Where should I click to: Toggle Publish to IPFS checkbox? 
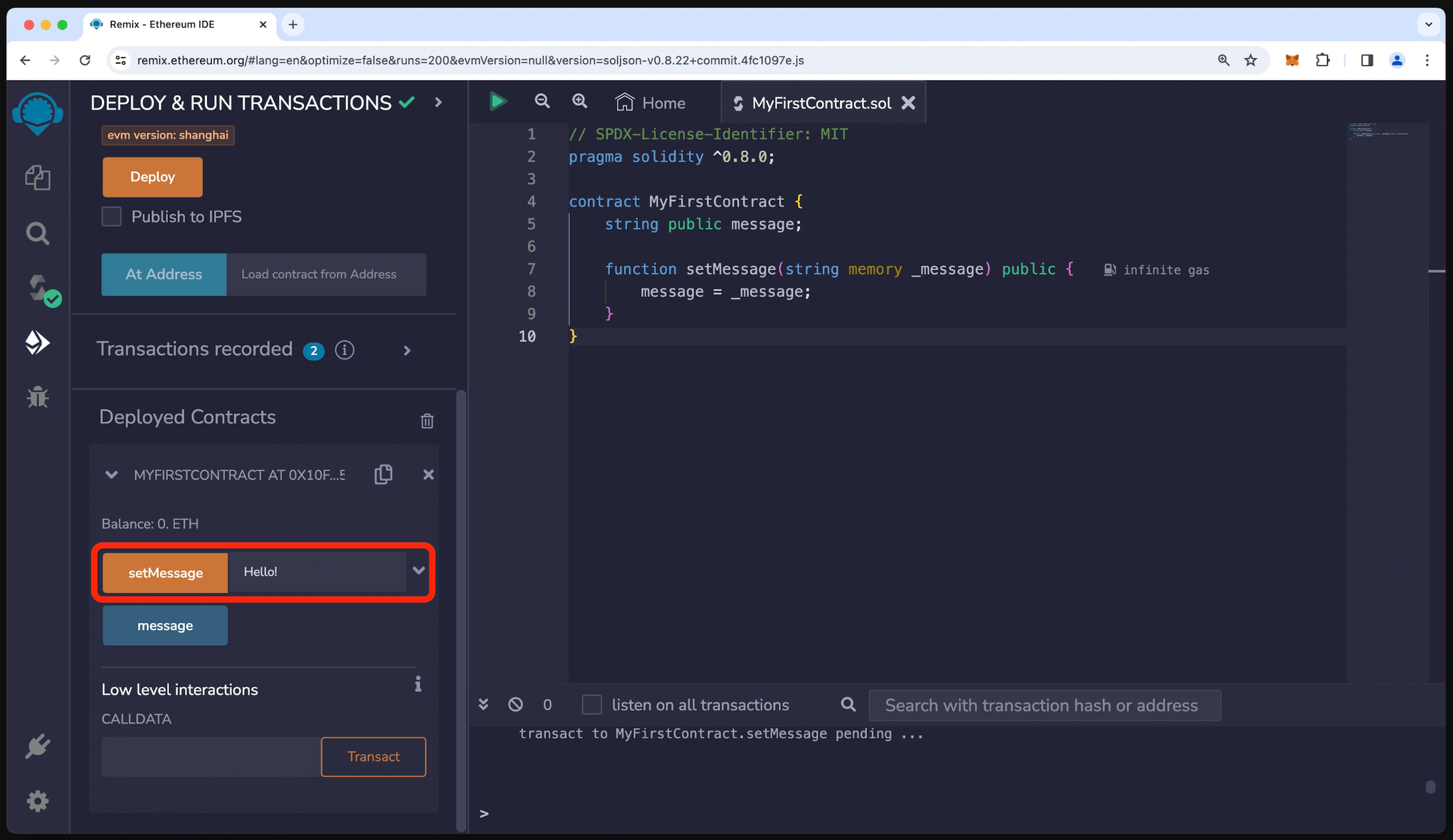[x=112, y=216]
